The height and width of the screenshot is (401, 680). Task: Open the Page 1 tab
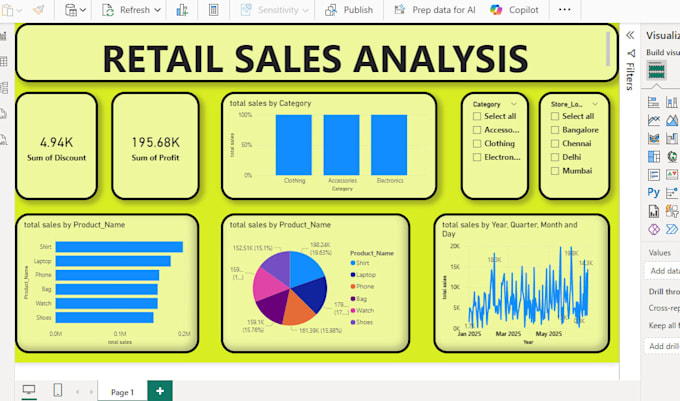tap(122, 392)
